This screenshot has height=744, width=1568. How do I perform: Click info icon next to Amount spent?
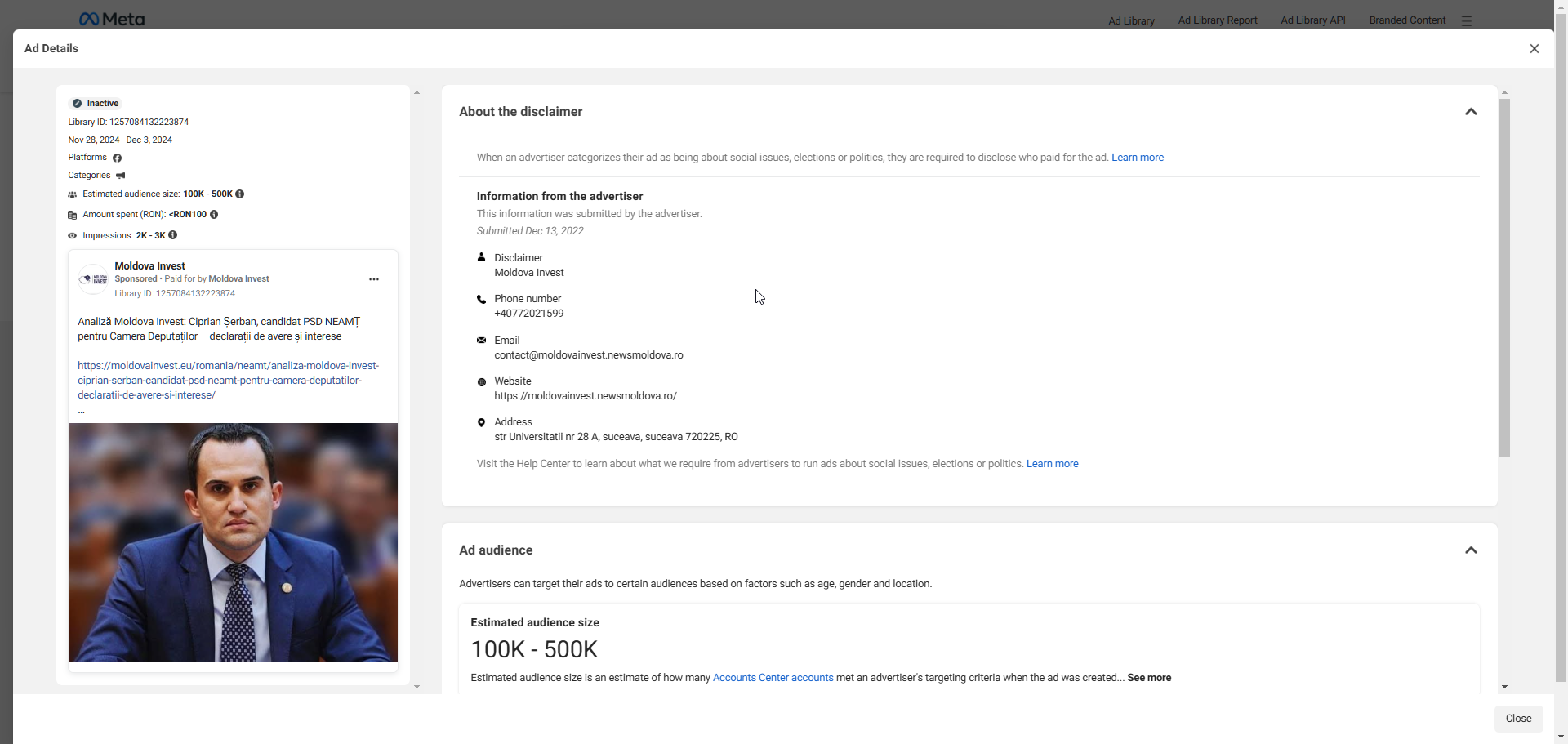[214, 215]
